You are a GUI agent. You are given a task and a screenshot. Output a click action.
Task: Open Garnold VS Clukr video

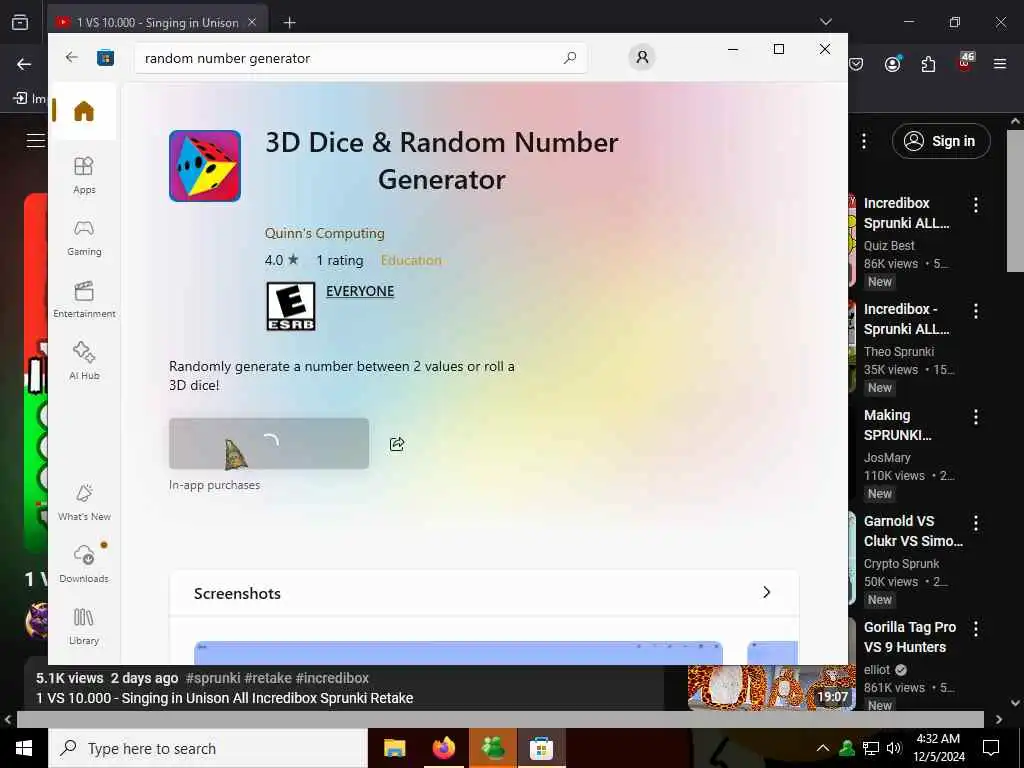(x=913, y=531)
